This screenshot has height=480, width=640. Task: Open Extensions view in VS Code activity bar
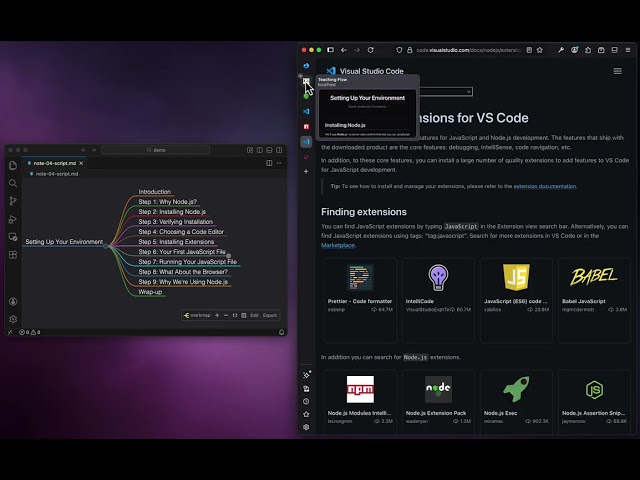pos(13,255)
